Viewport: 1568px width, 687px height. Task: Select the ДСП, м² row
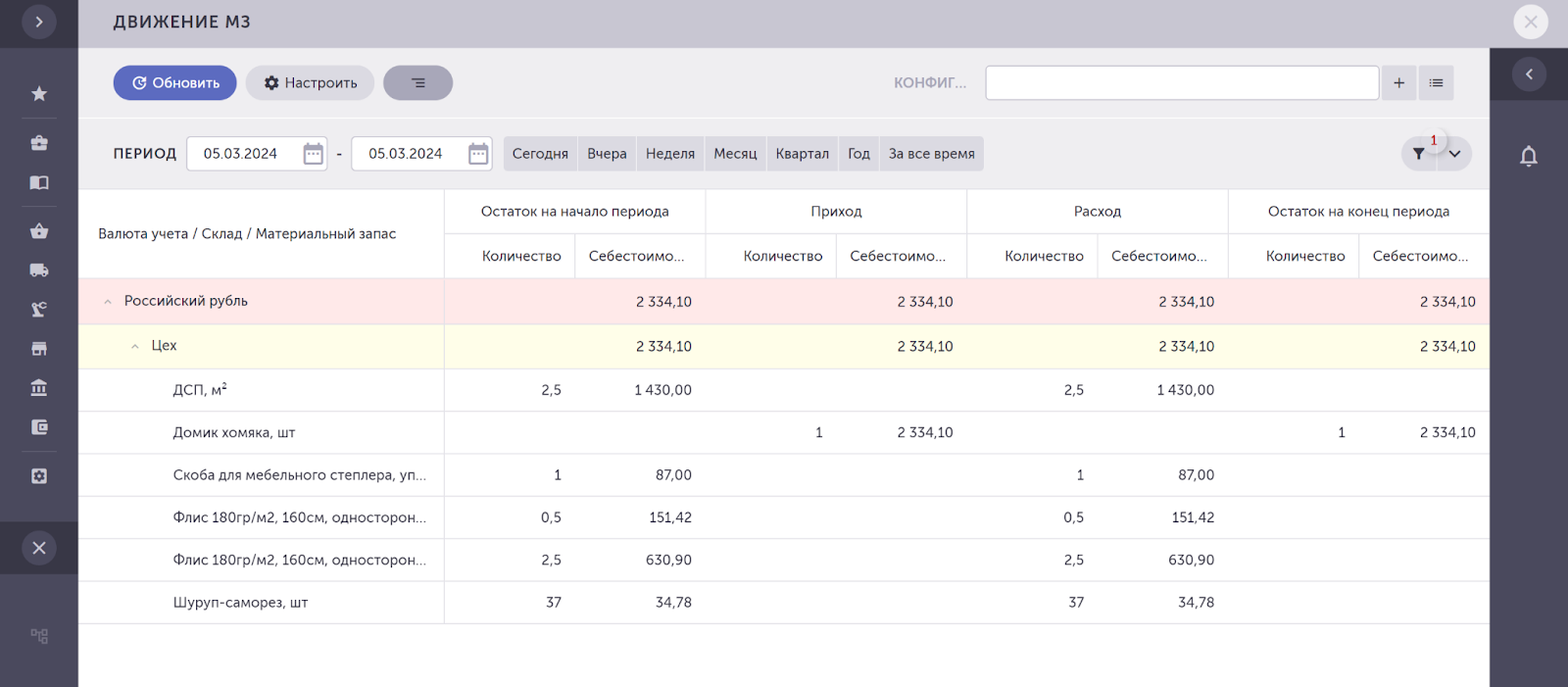click(x=784, y=390)
